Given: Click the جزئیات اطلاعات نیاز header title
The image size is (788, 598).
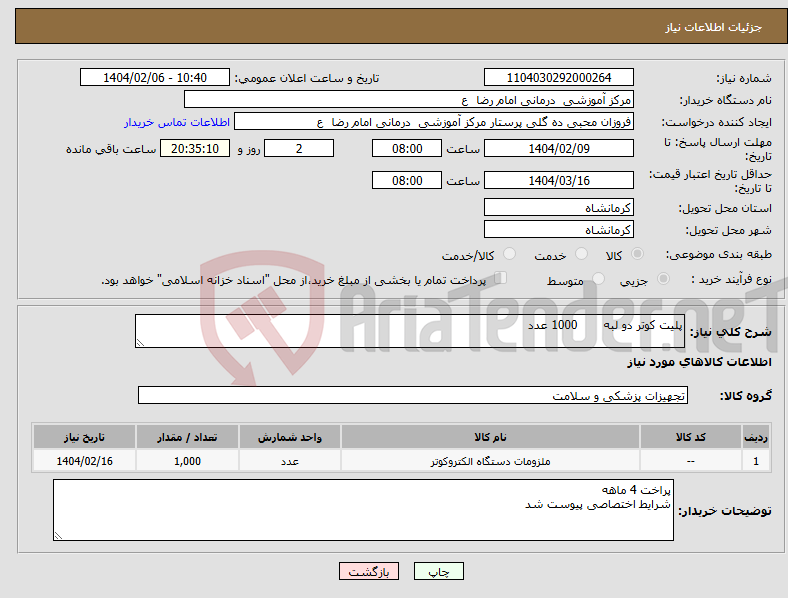Looking at the screenshot, I should click(x=713, y=27).
